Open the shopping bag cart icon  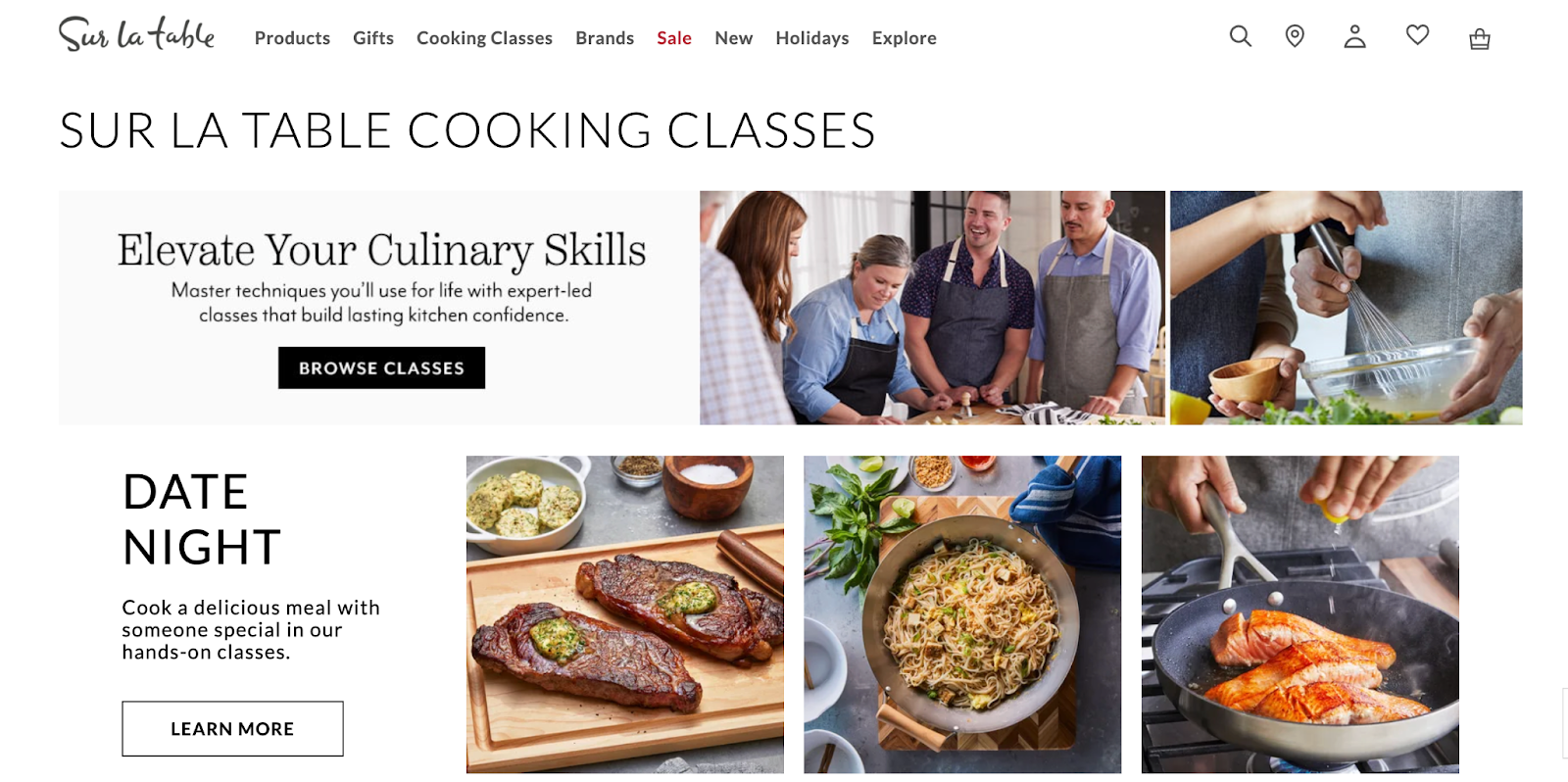[1480, 38]
